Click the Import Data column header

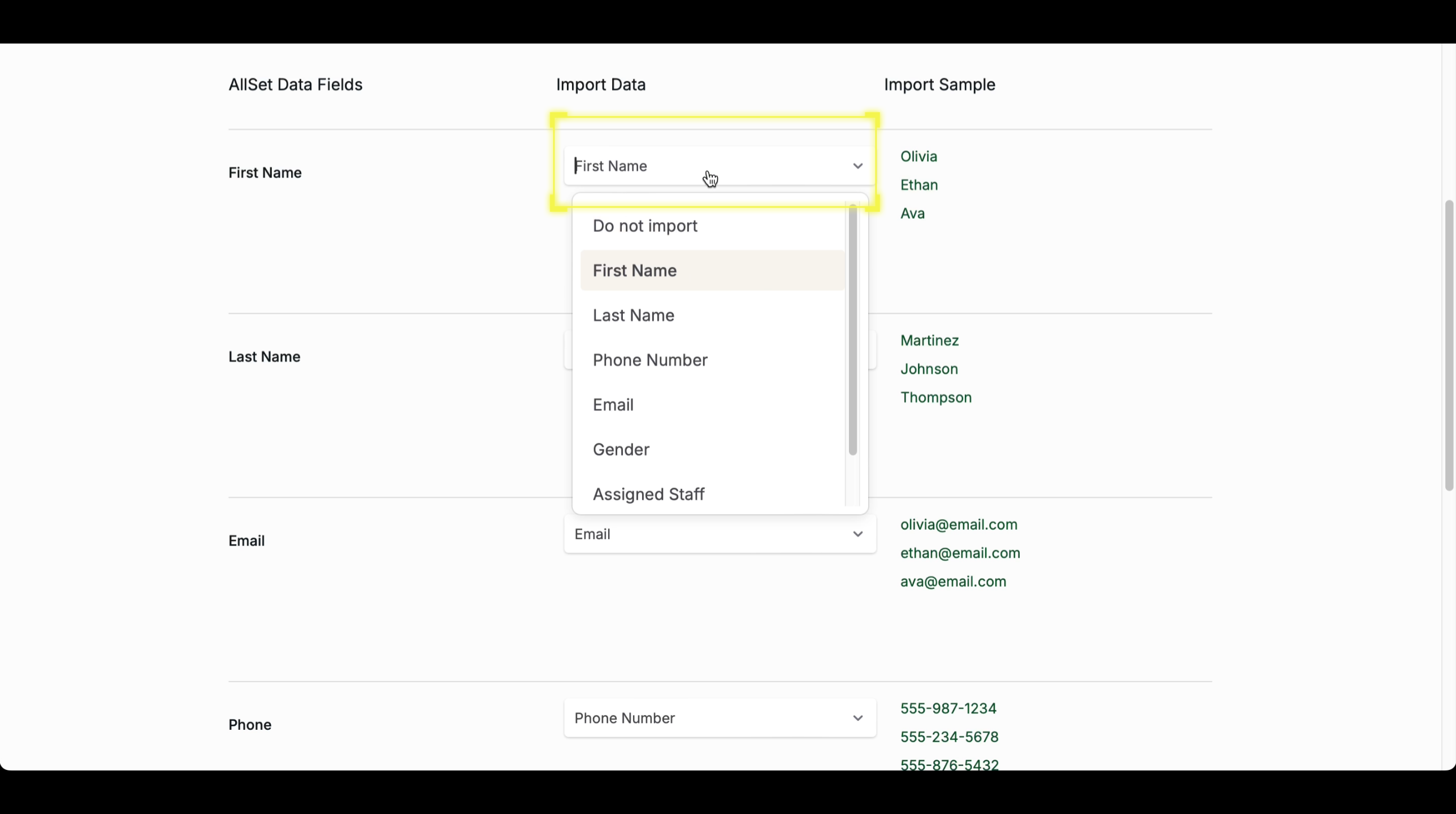[600, 85]
